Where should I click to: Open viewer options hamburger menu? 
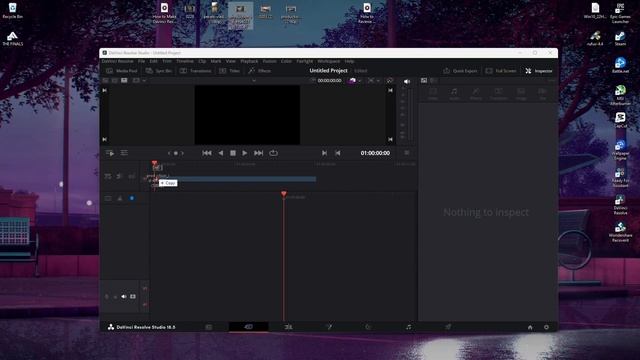407,153
